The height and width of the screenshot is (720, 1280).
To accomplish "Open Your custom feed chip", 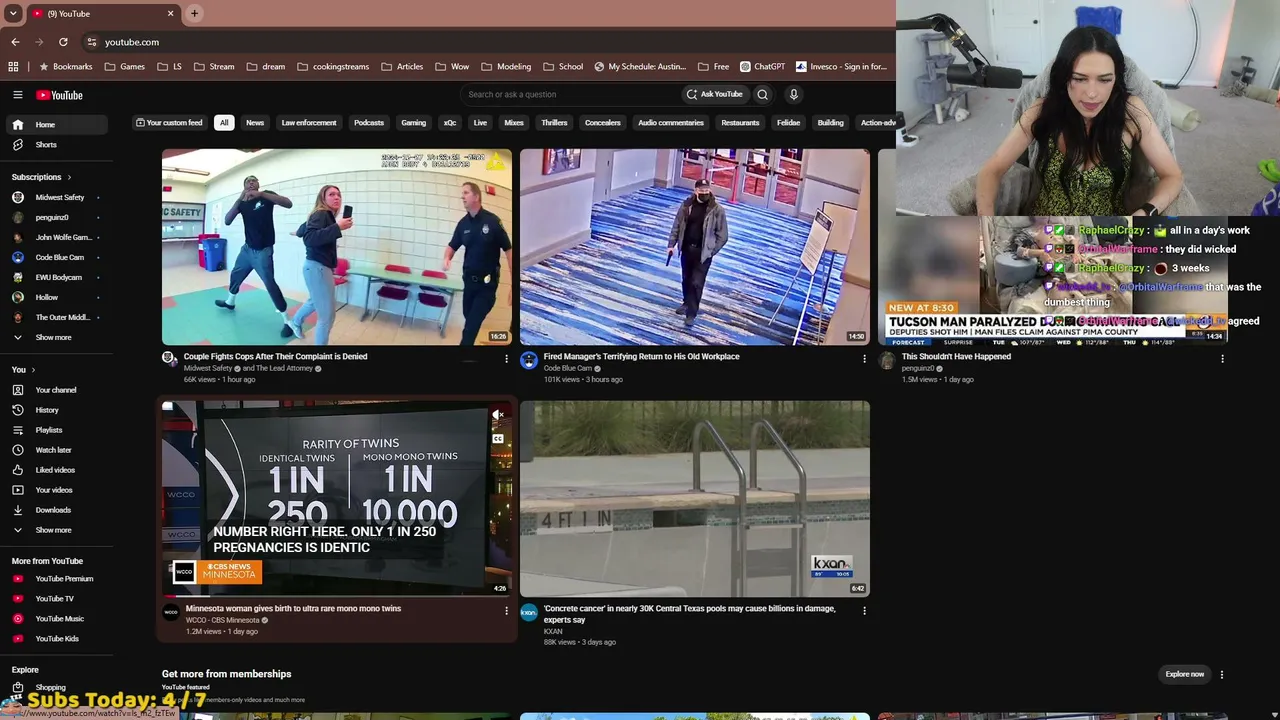I will (x=169, y=123).
